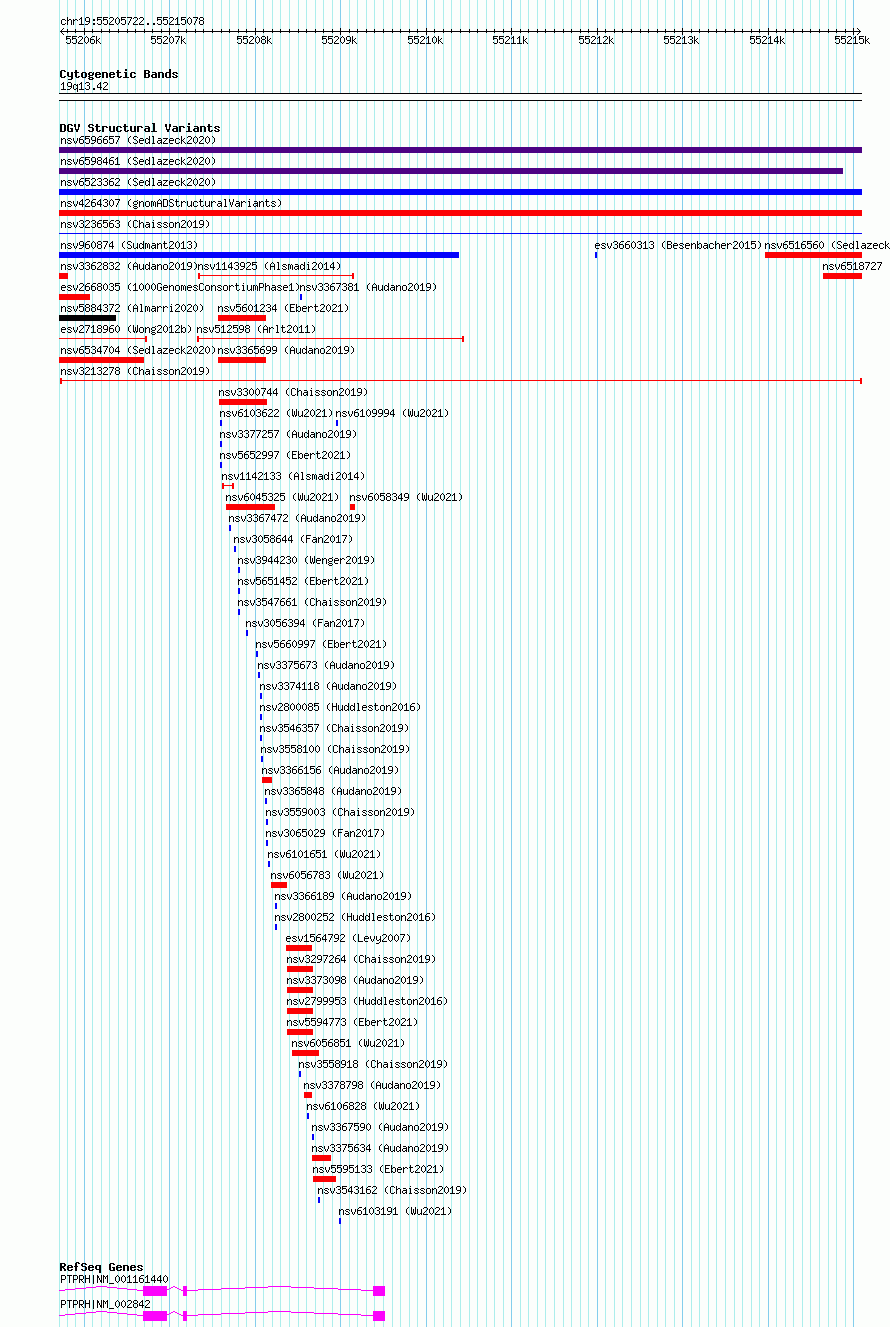This screenshot has height=1327, width=890.
Task: Click the 55206k ruler tick label
Action: pos(82,40)
